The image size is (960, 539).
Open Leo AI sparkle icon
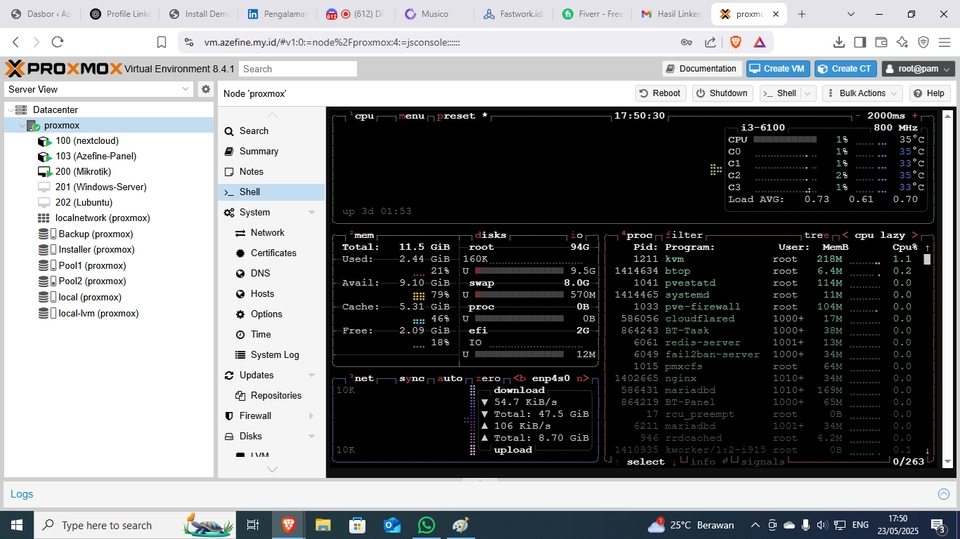[902, 42]
